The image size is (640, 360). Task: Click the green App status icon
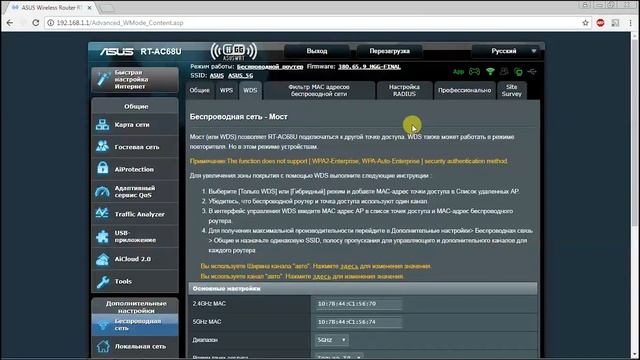tap(458, 72)
